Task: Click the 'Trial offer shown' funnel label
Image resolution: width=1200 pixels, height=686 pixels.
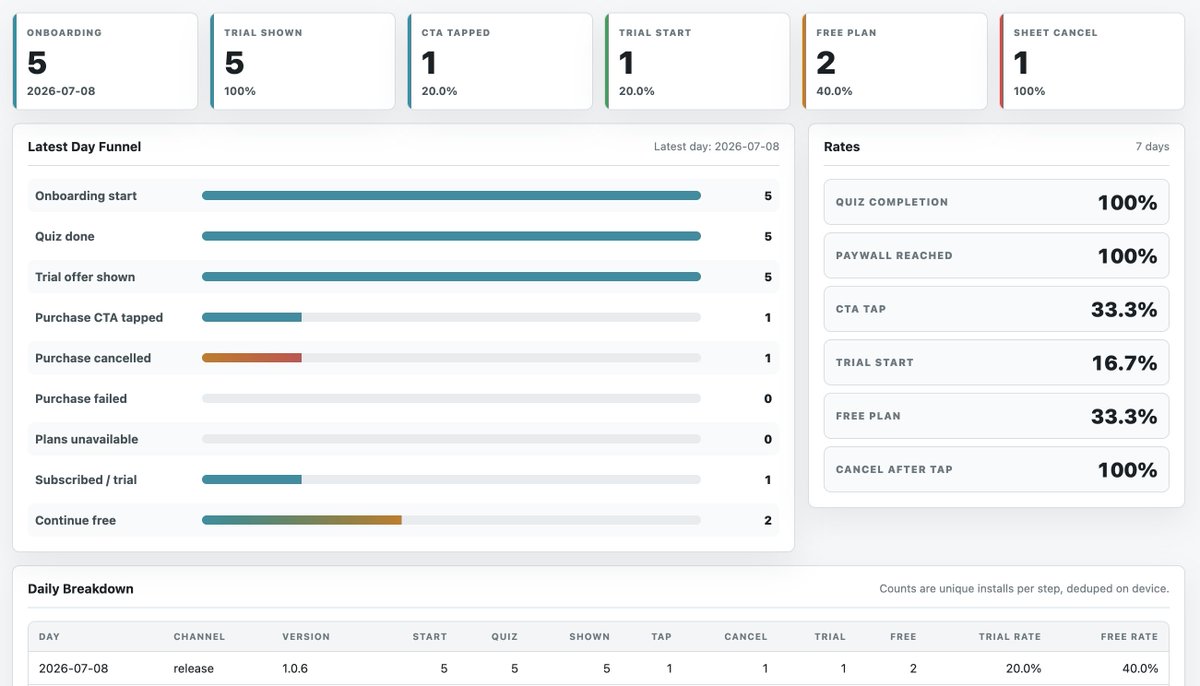Action: point(85,277)
